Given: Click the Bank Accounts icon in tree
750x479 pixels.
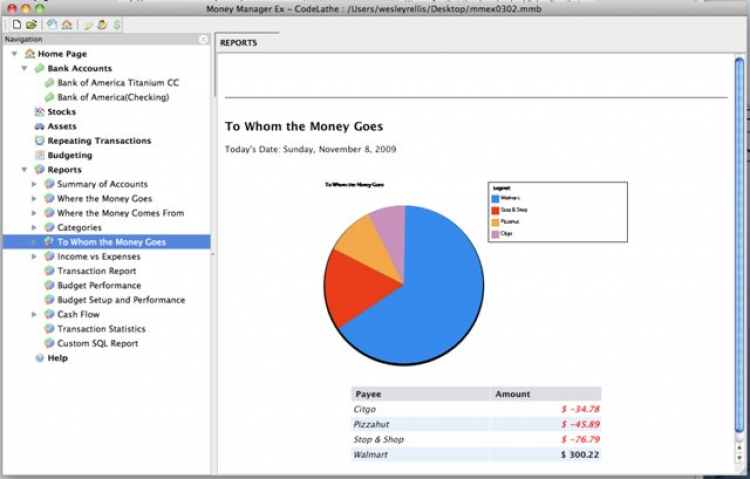Looking at the screenshot, I should point(40,68).
